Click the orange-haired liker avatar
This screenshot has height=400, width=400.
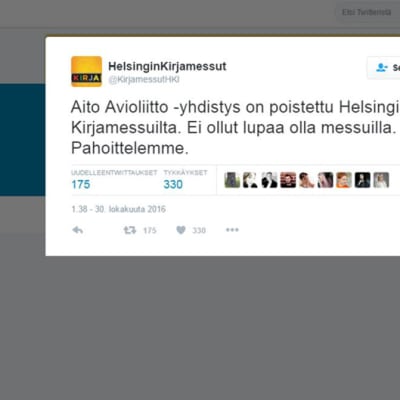tap(344, 180)
